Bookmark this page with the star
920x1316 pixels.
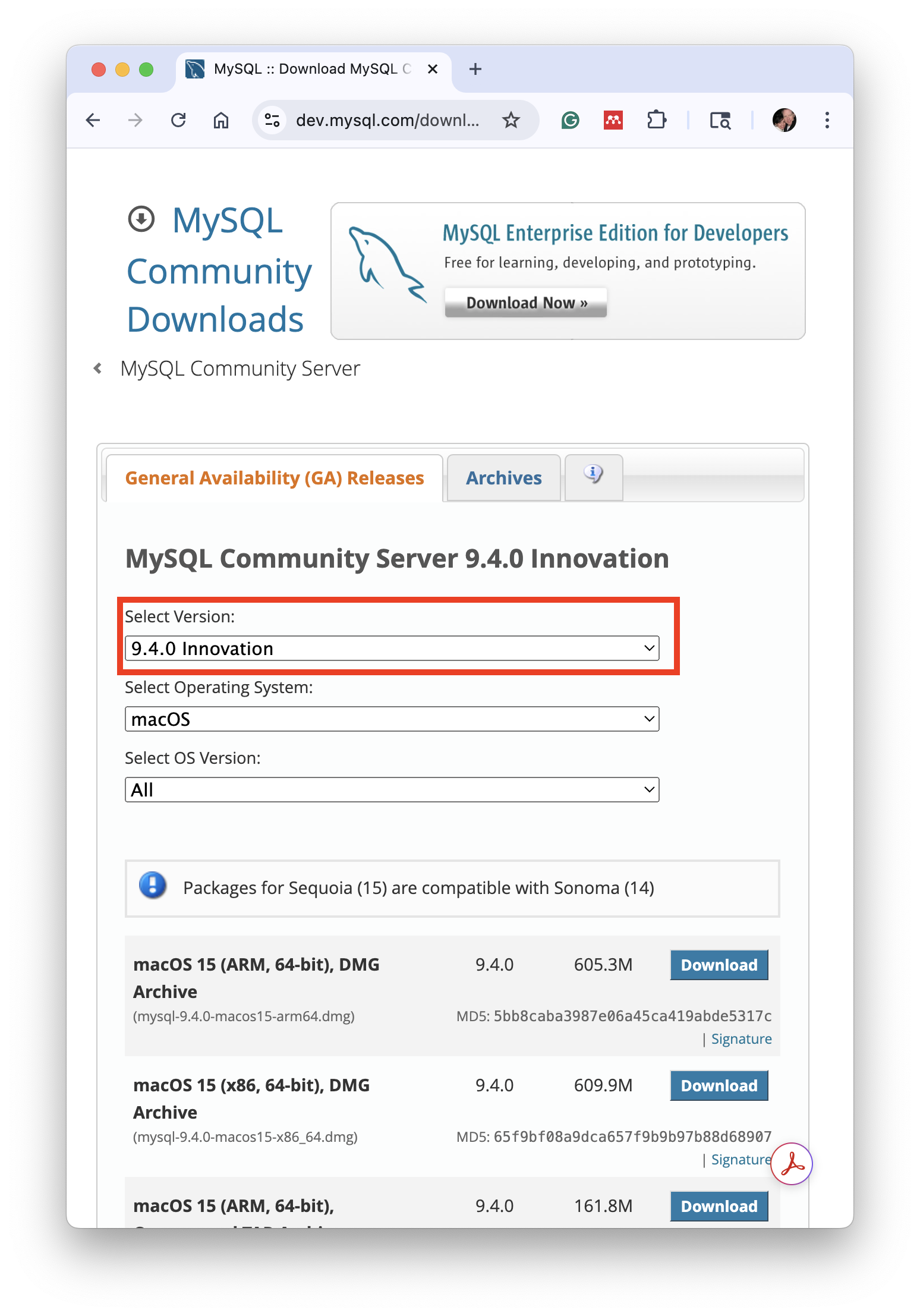[x=511, y=120]
